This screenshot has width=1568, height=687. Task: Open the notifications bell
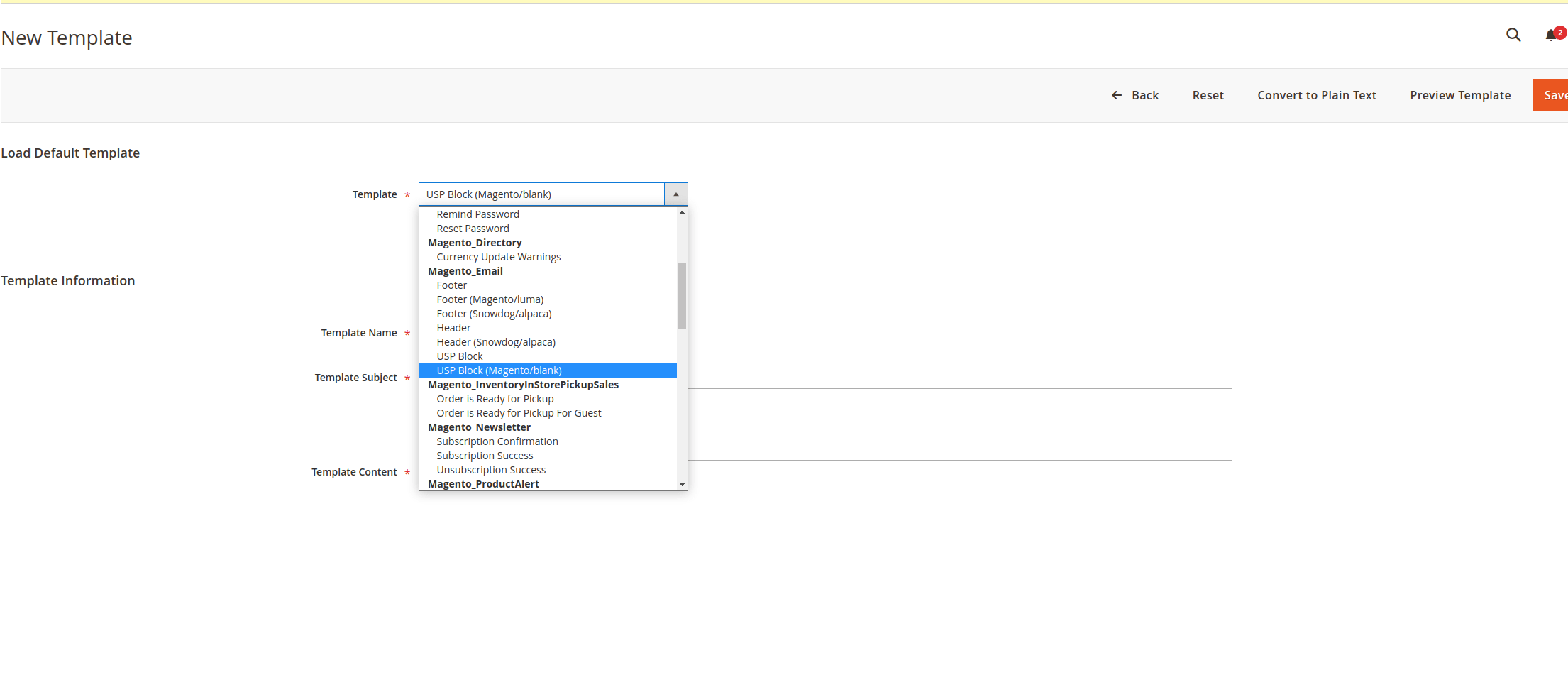click(1550, 33)
